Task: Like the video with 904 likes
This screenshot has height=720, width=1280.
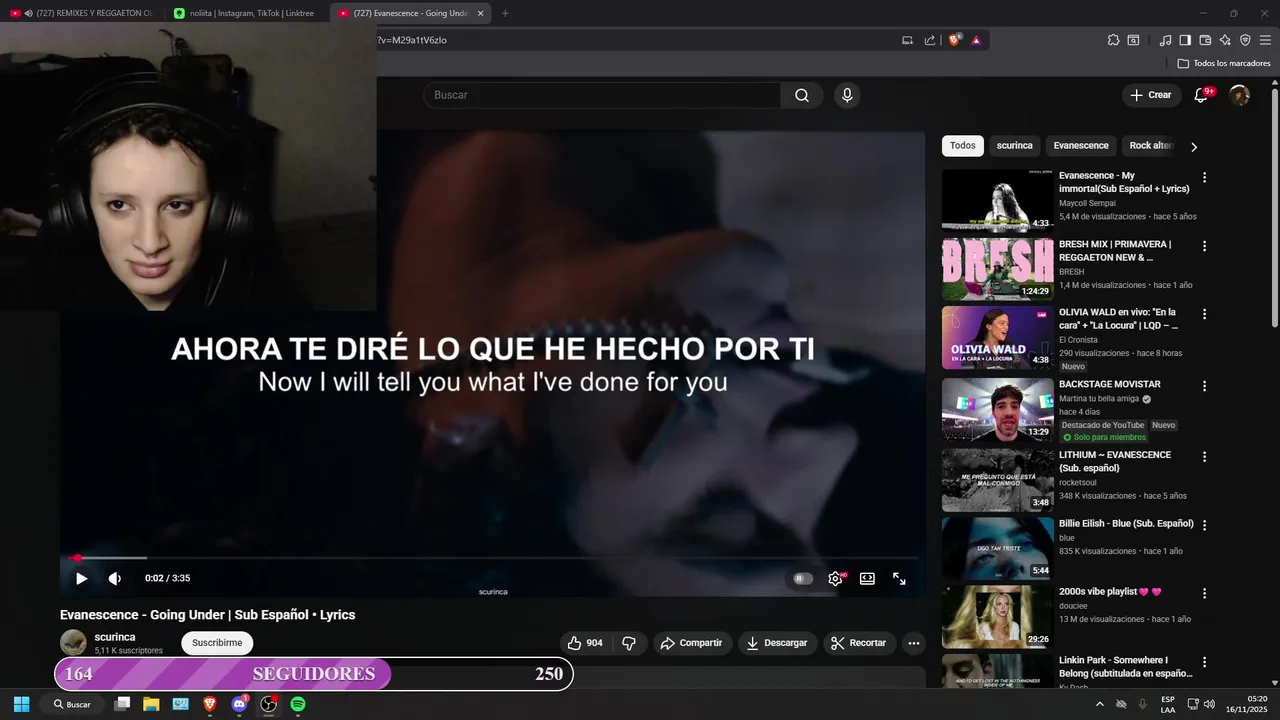Action: tap(585, 643)
